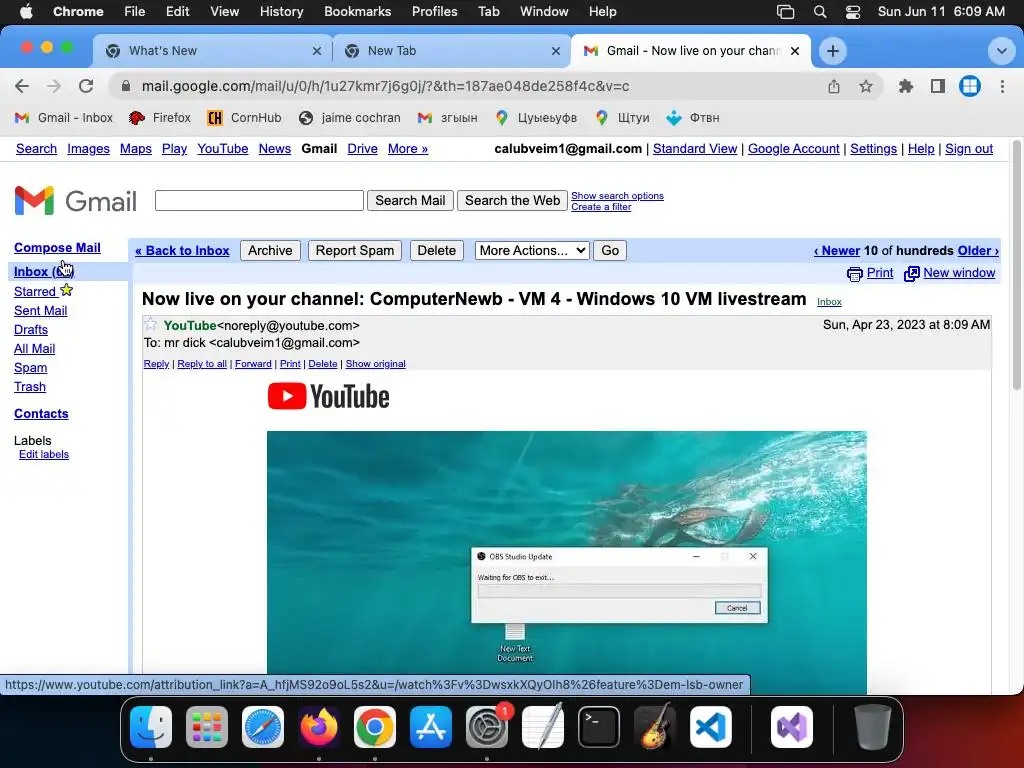Click Show original link

pyautogui.click(x=376, y=364)
